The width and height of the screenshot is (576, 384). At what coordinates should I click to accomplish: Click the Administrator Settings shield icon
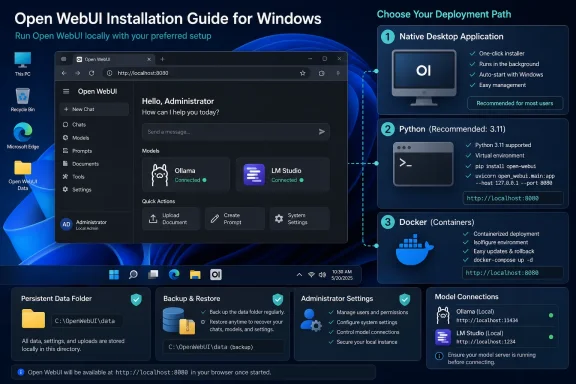404,299
